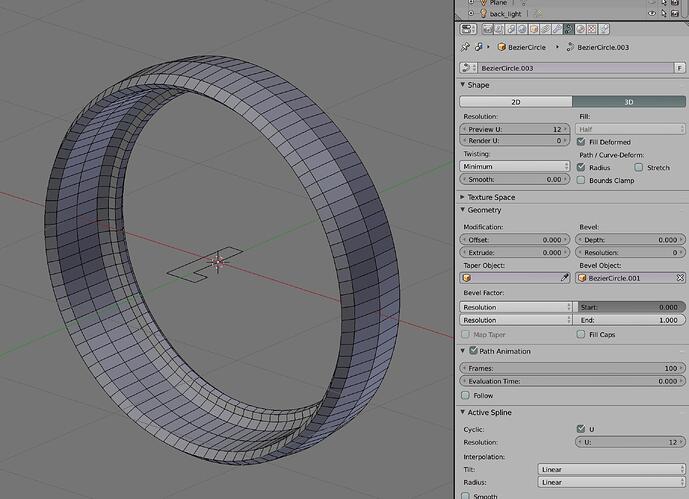The width and height of the screenshot is (689, 499).
Task: Expand the Texture Space panel
Action: tap(463, 197)
